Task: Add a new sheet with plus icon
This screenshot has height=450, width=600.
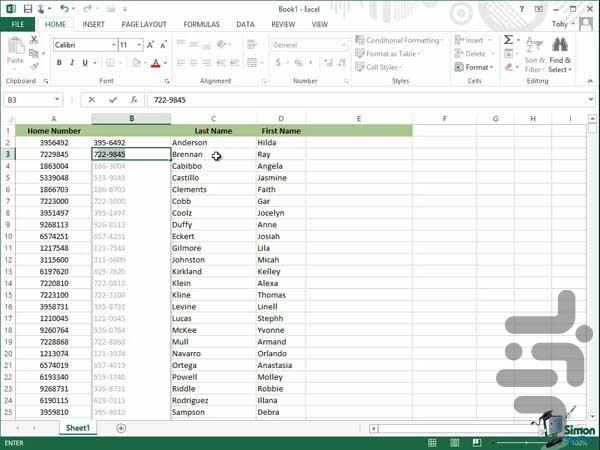Action: click(x=121, y=428)
